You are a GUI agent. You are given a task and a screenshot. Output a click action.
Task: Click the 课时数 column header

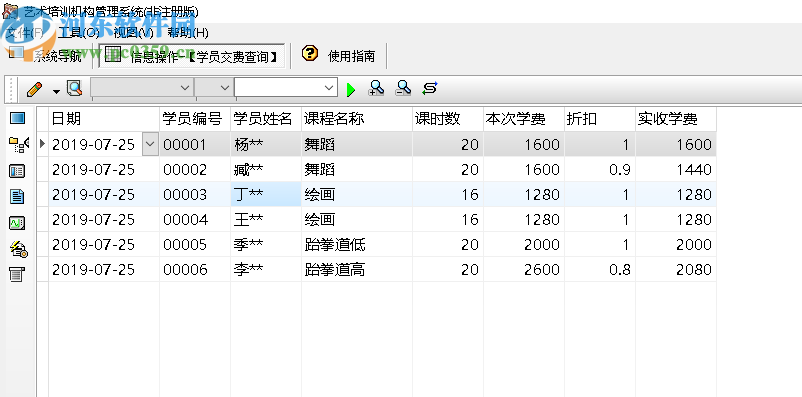448,119
